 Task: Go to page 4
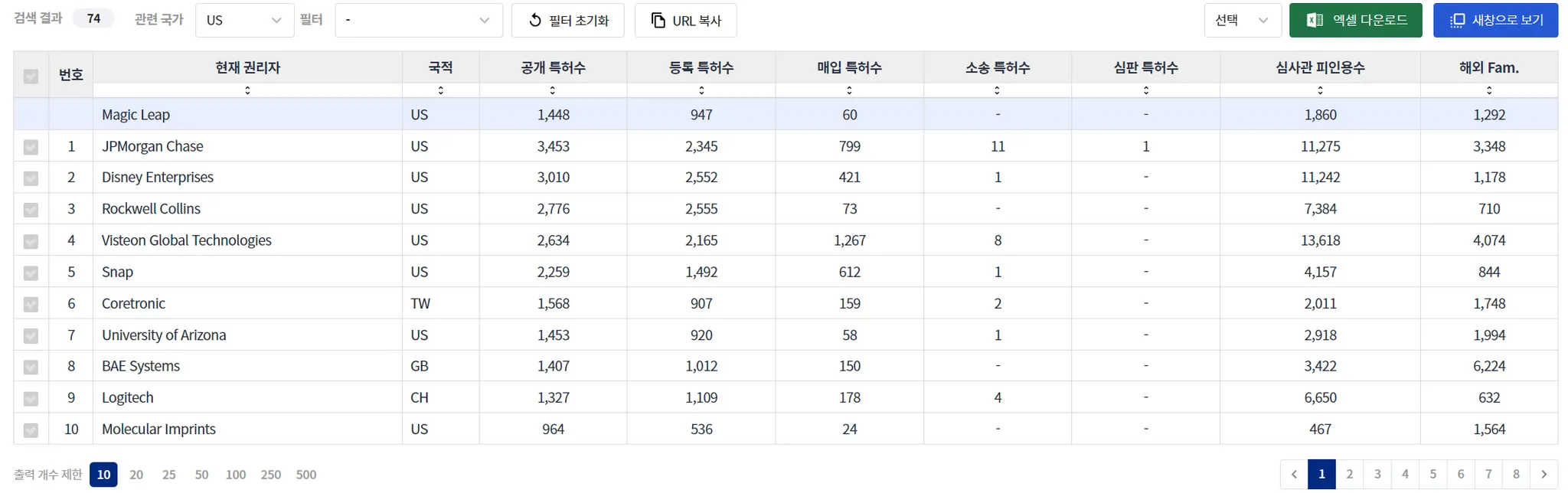(1405, 474)
